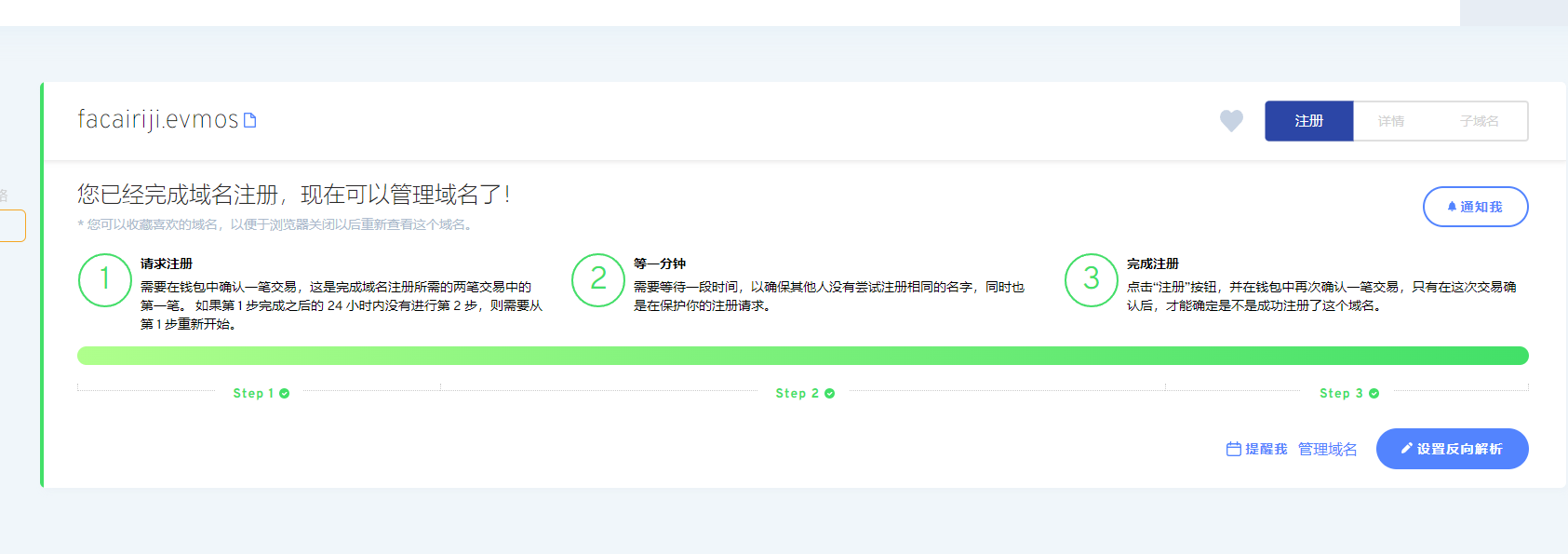This screenshot has width=1568, height=554.
Task: Click the facairiji.evmos domain title
Action: 157,120
